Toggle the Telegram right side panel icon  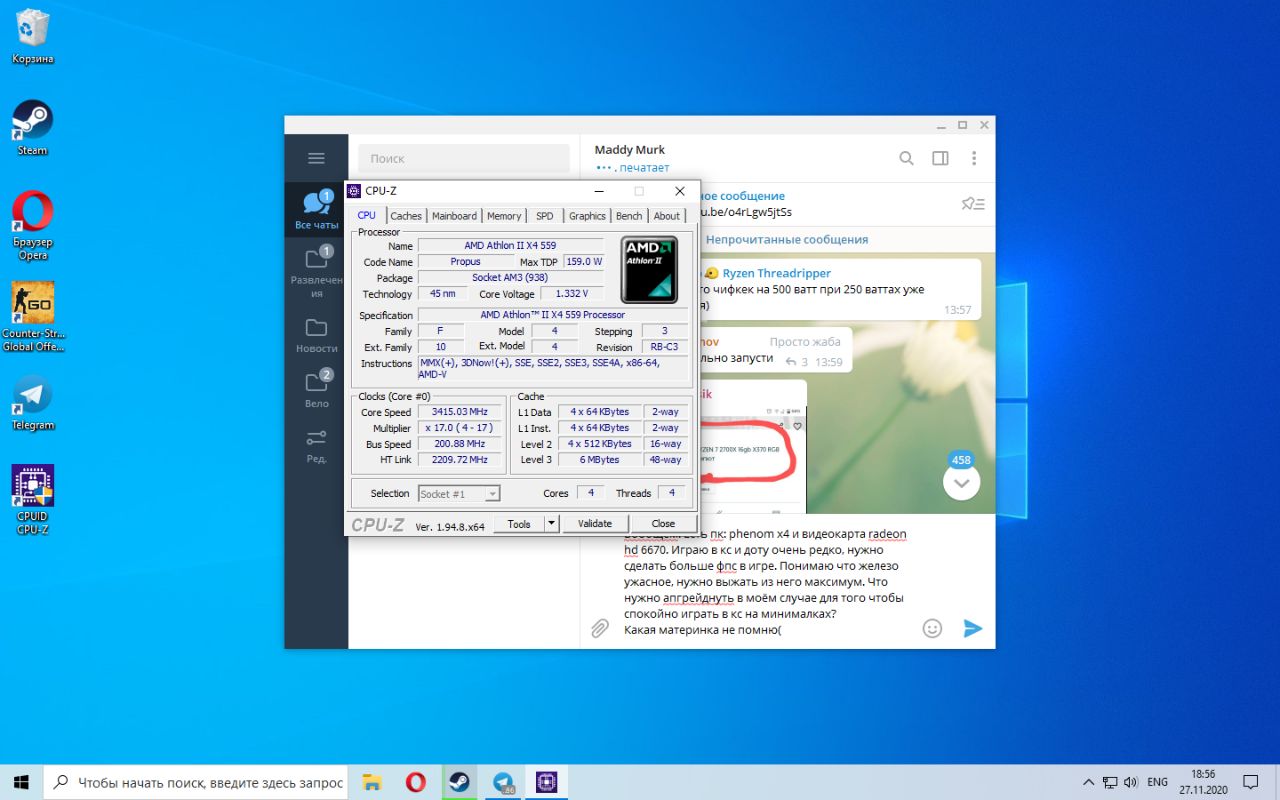[x=940, y=158]
